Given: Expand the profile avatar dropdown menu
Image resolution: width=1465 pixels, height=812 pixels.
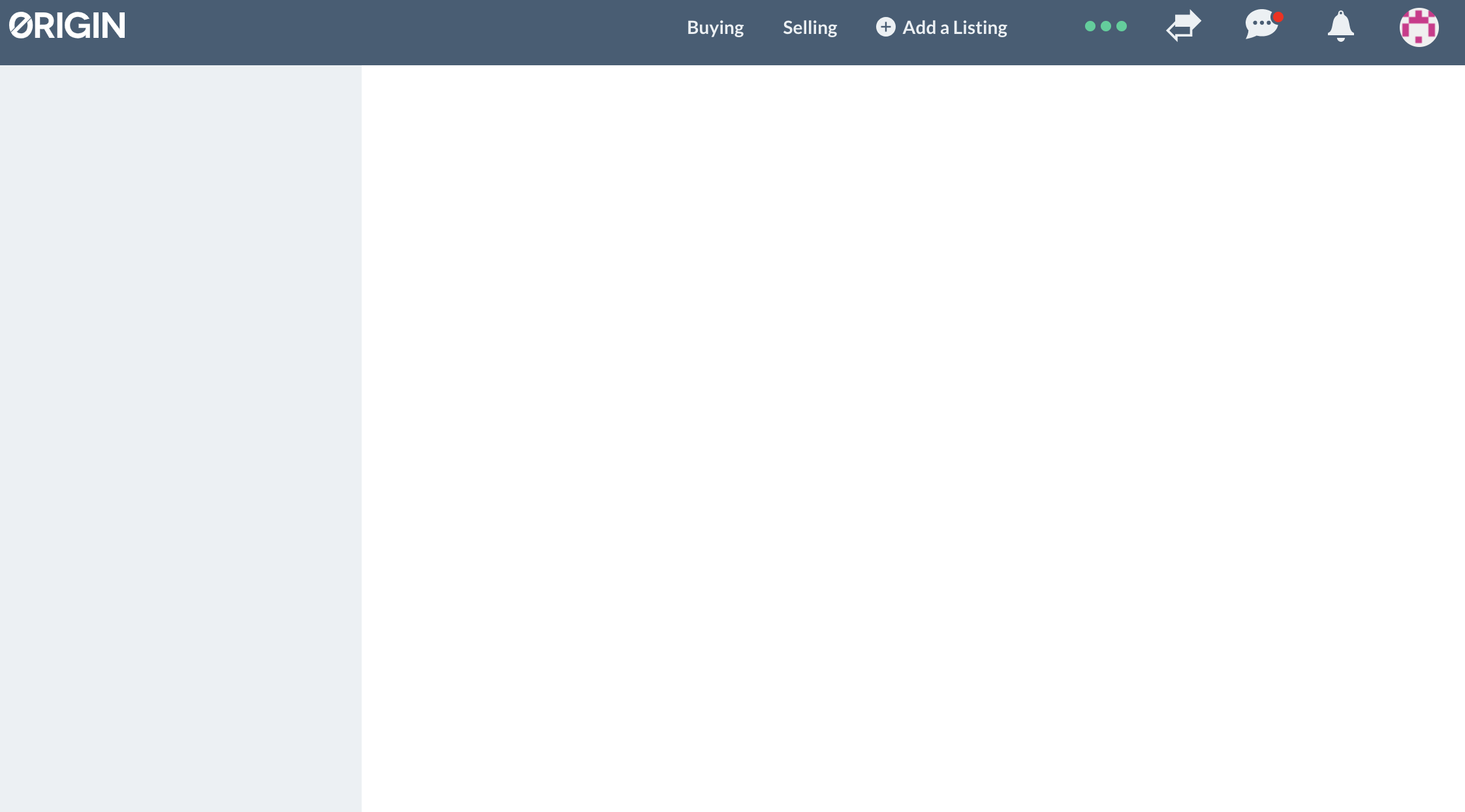Looking at the screenshot, I should [x=1419, y=27].
